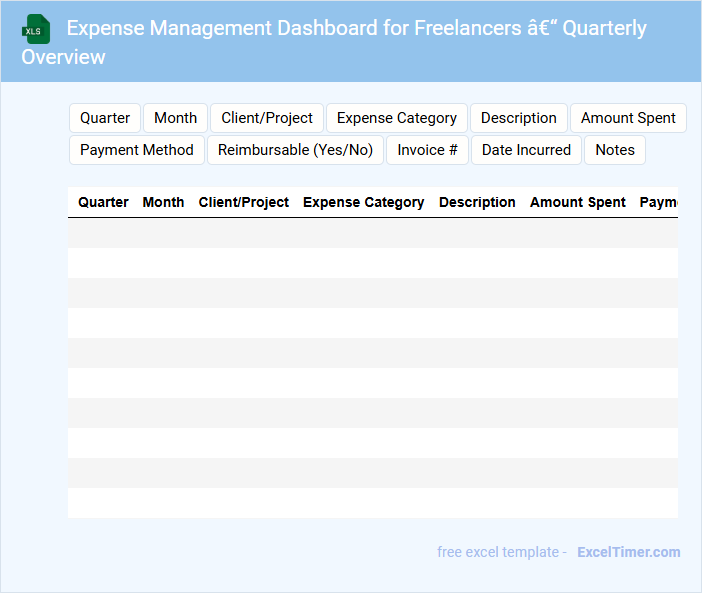Select the Payment Method tag

click(137, 150)
